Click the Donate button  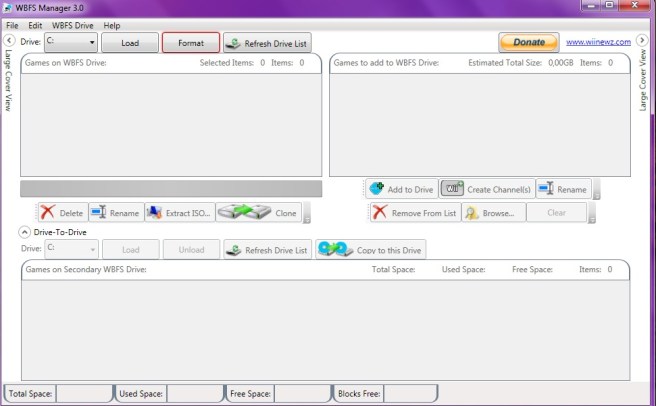529,43
